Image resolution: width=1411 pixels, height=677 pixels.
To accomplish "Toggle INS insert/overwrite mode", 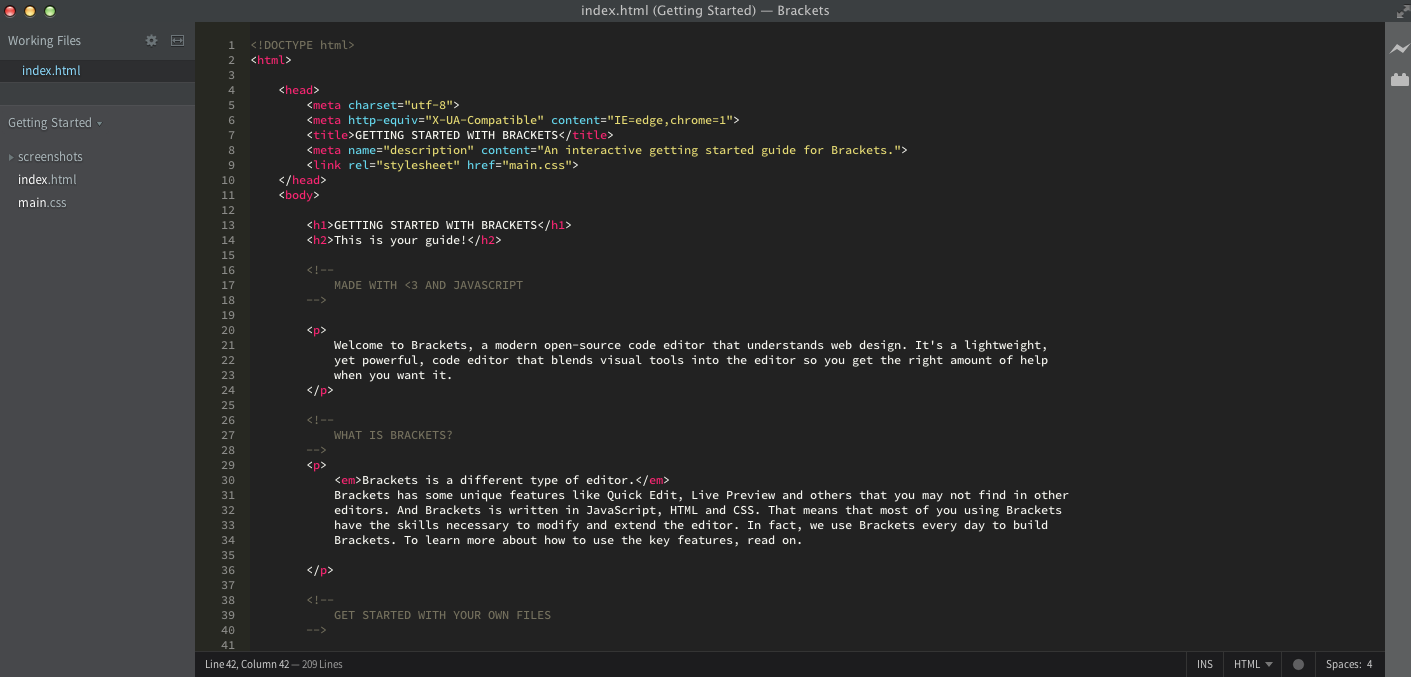I will (1205, 664).
